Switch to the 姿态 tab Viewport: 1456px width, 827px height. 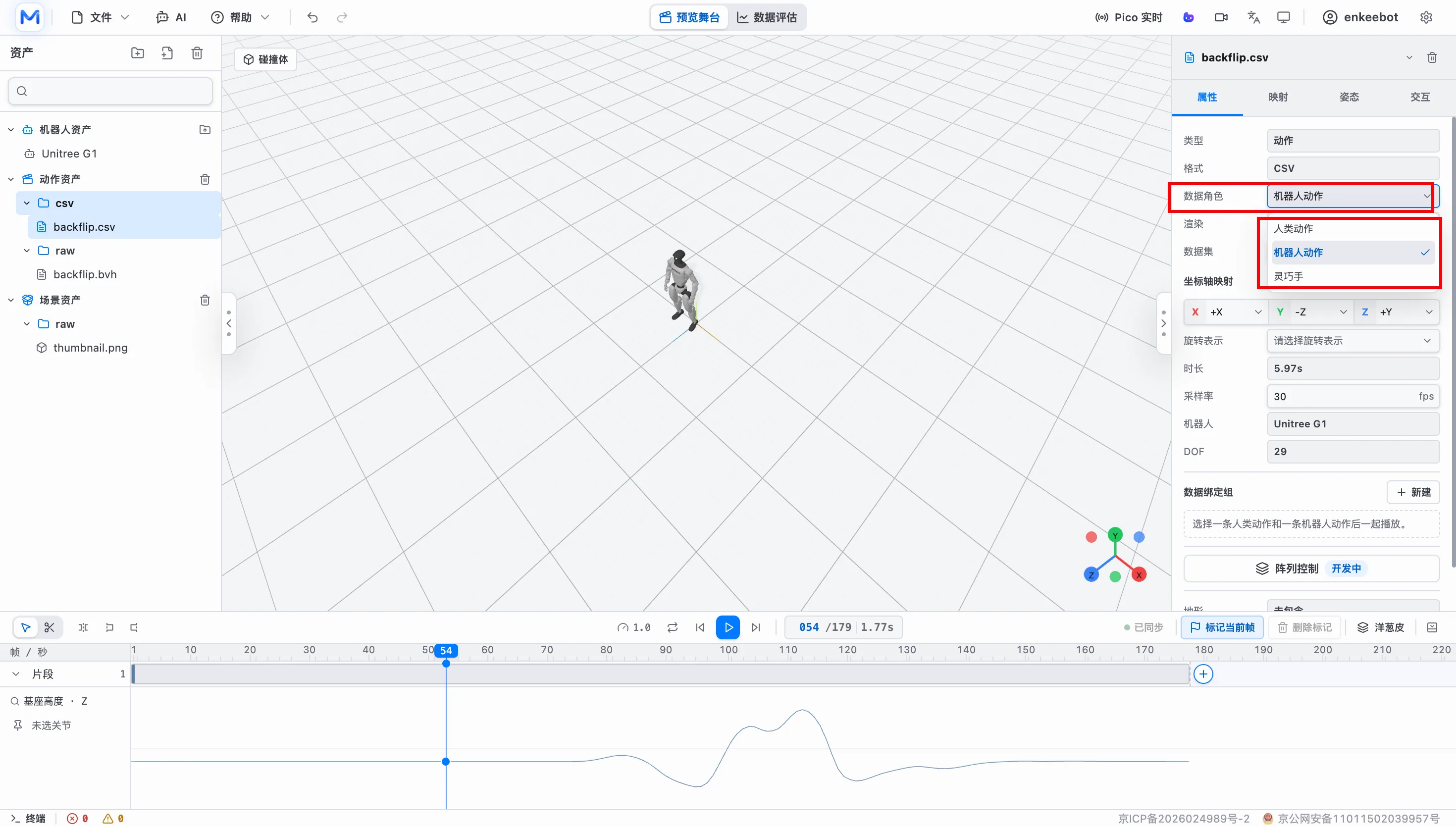(x=1349, y=97)
